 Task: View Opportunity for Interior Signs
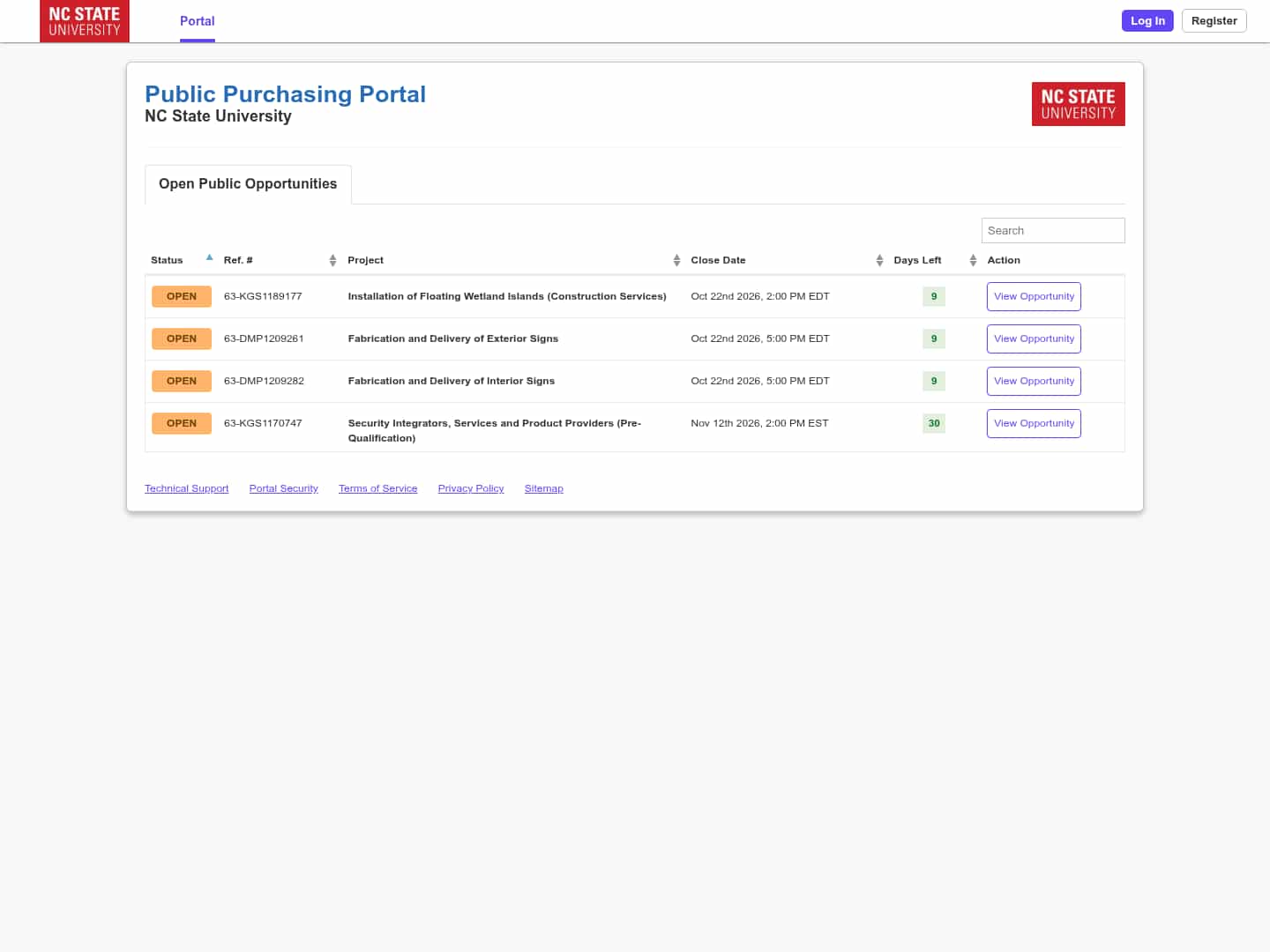(x=1034, y=381)
